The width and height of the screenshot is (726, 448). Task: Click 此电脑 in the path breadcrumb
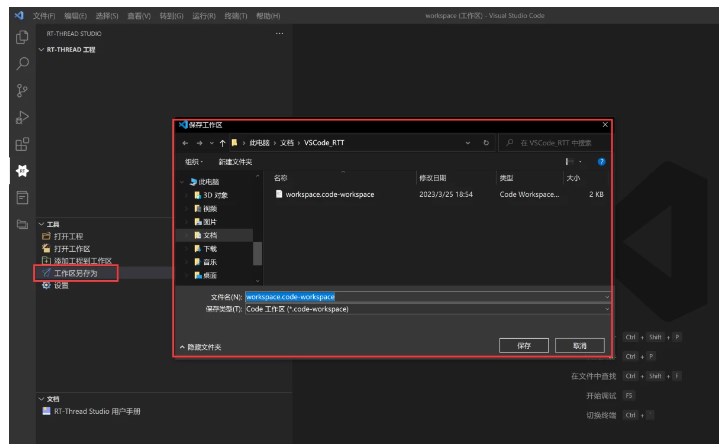coord(259,143)
